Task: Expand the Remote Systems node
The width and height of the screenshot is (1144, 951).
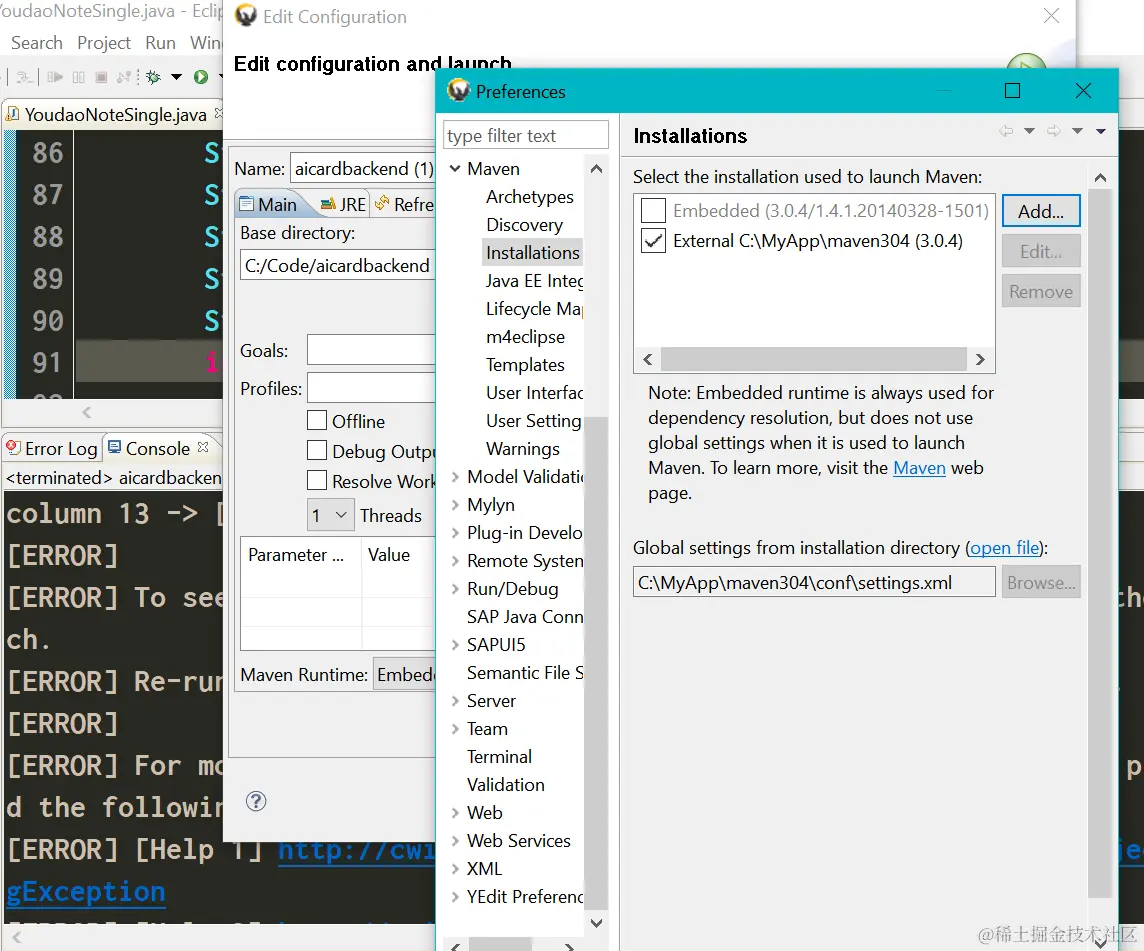Action: pyautogui.click(x=455, y=561)
